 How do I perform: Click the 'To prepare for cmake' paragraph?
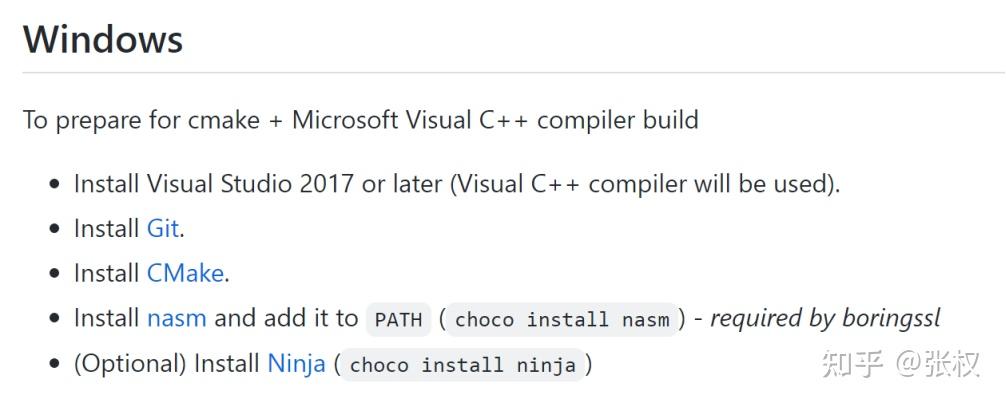coord(361,121)
